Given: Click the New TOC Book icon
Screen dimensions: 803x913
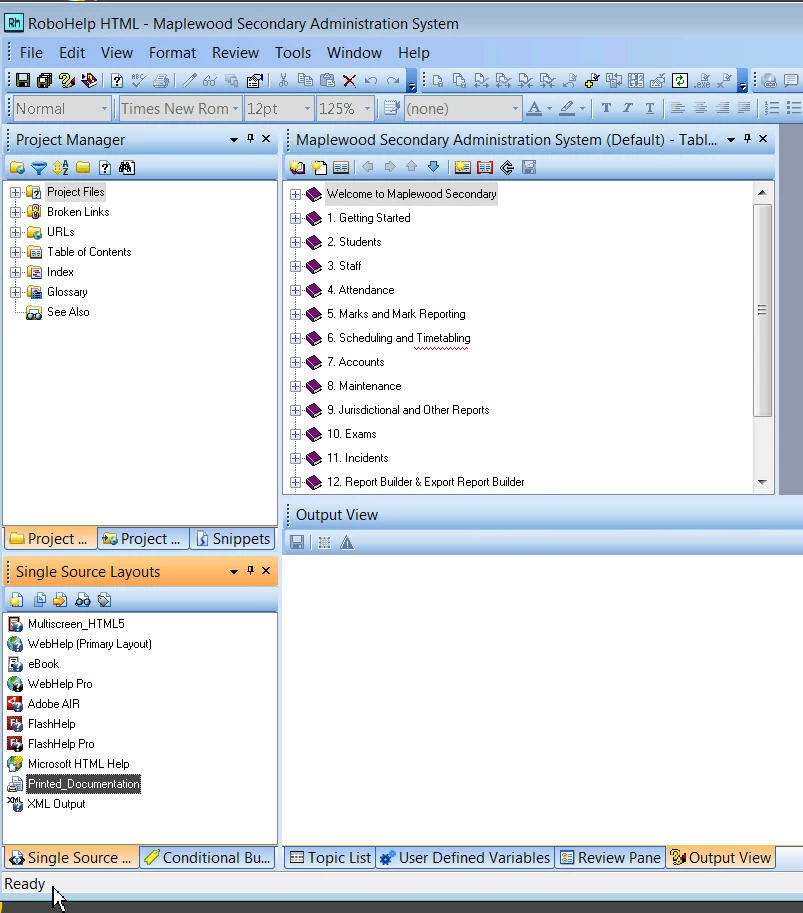Looking at the screenshot, I should coord(297,168).
